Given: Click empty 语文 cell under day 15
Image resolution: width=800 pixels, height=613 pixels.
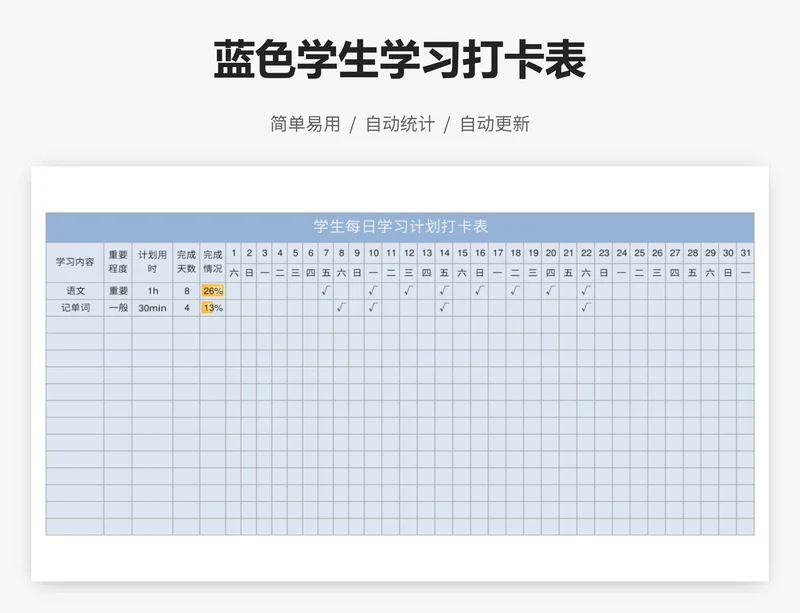Looking at the screenshot, I should (462, 291).
